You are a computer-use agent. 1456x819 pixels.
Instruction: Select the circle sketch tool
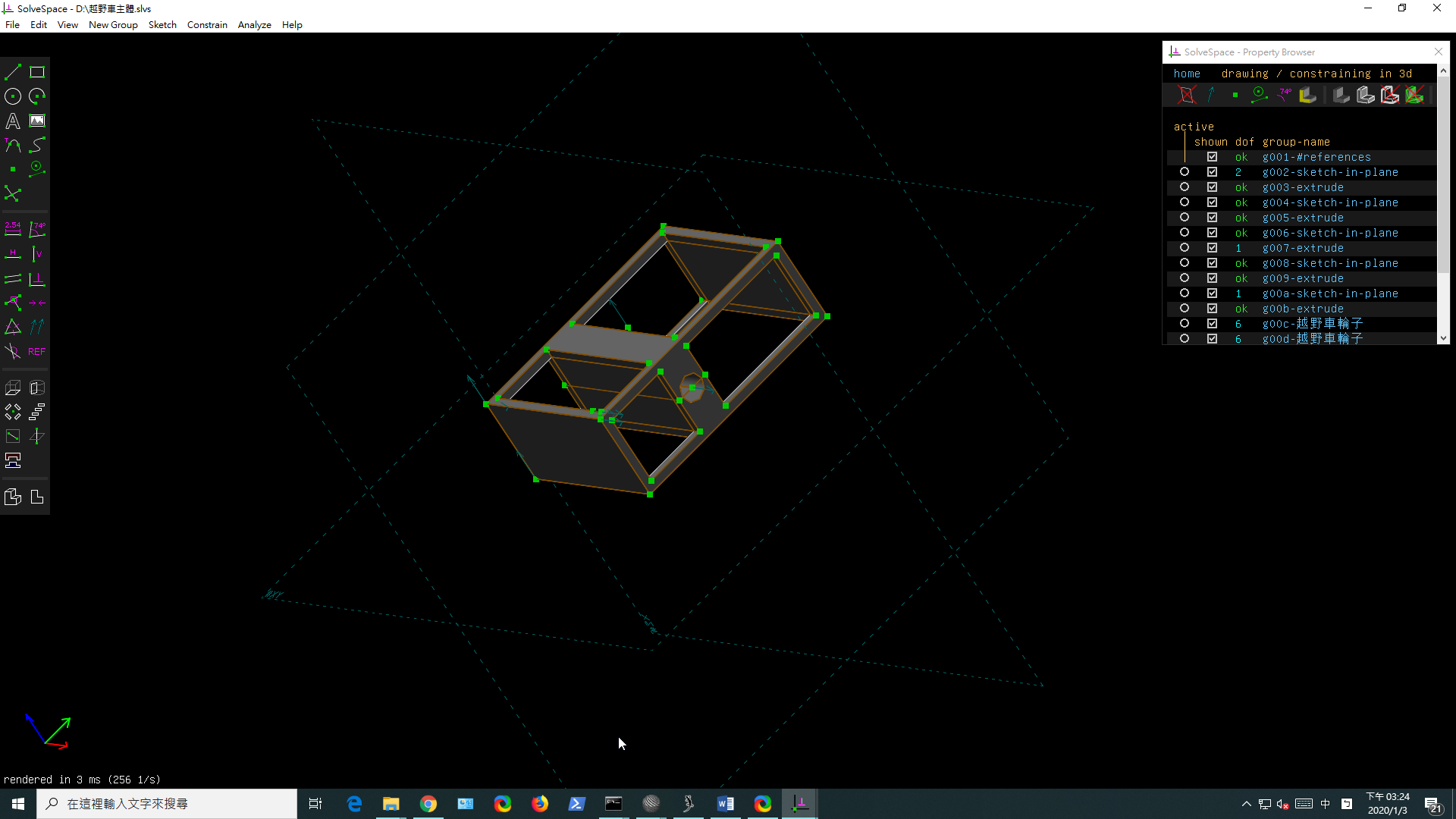pos(13,96)
